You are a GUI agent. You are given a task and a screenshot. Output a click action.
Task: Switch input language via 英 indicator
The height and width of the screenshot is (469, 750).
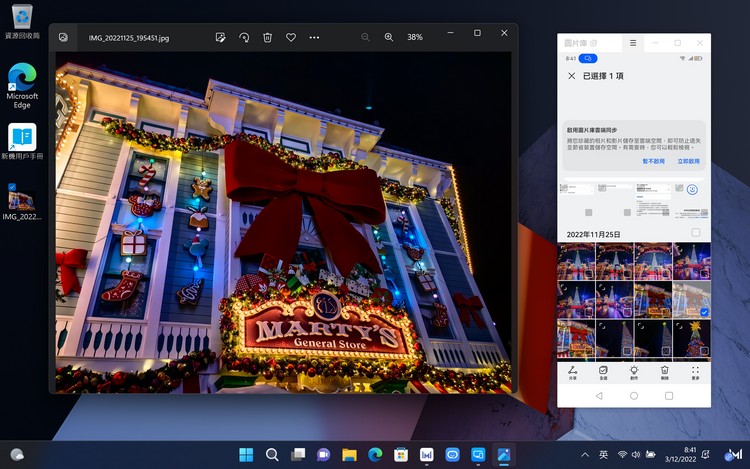tap(603, 455)
